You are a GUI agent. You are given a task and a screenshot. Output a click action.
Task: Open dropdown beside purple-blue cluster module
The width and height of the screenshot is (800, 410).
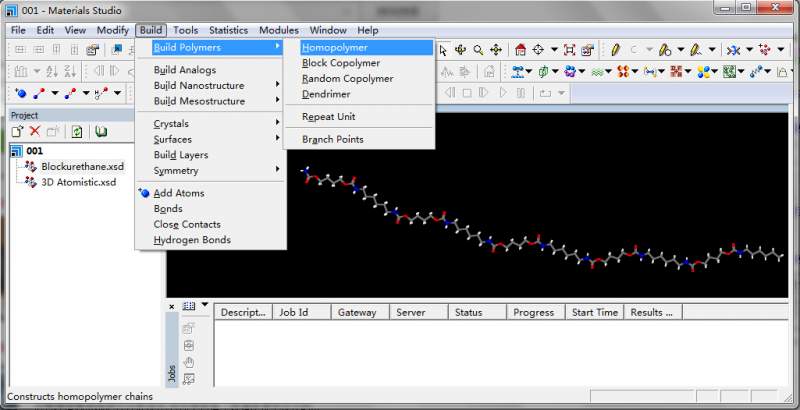pos(582,72)
